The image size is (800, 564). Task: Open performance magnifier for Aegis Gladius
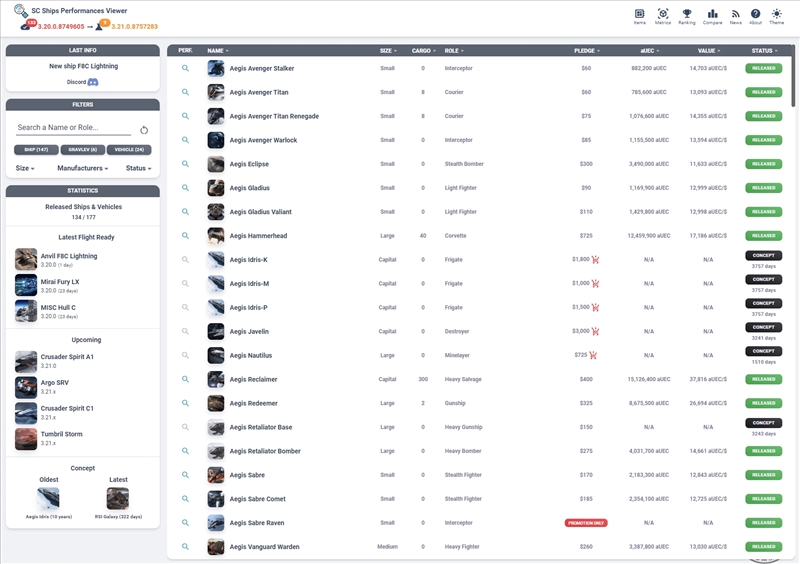click(x=185, y=187)
